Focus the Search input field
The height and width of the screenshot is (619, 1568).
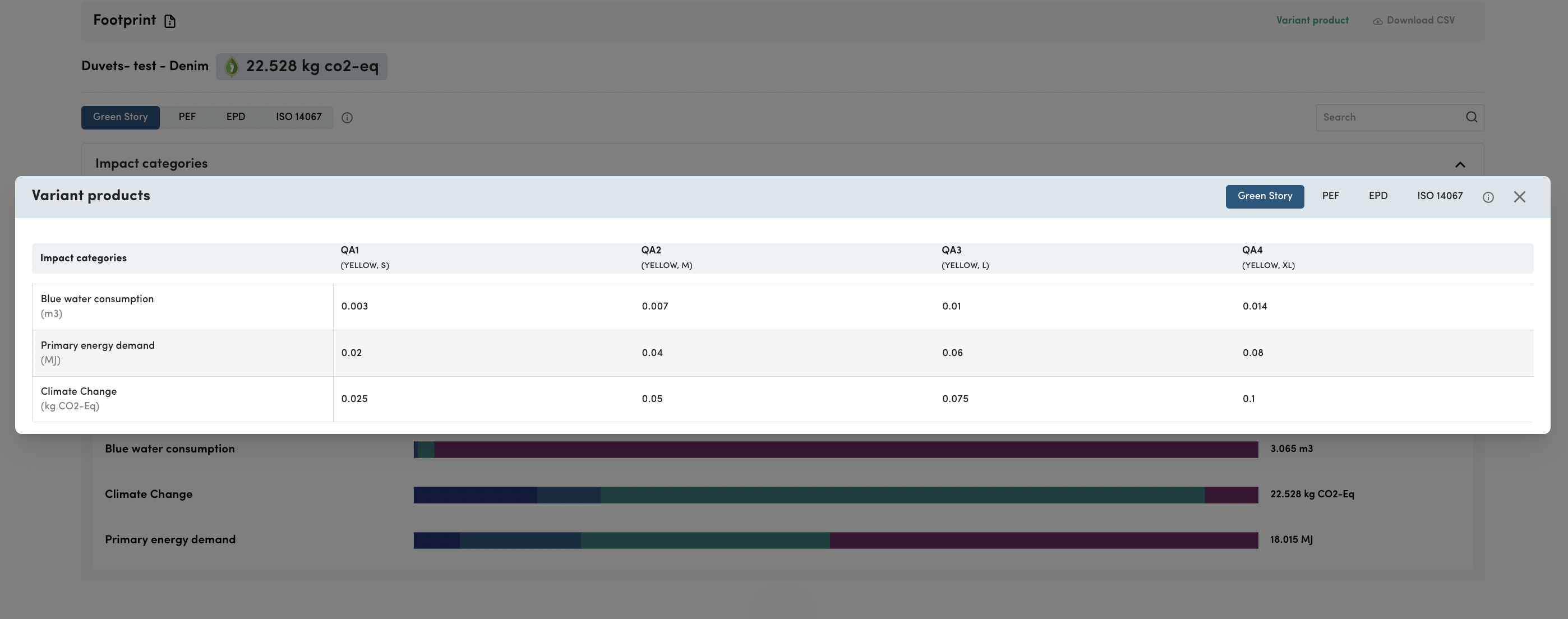click(x=1389, y=118)
